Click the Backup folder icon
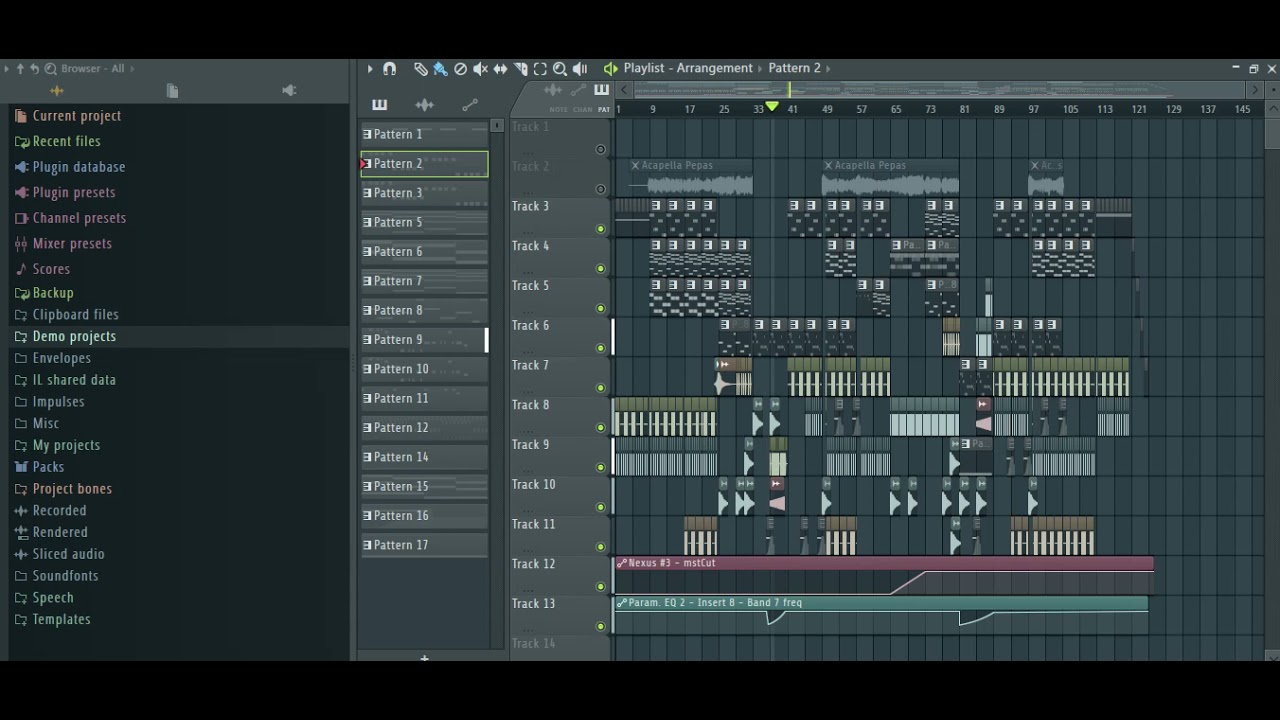 21,293
